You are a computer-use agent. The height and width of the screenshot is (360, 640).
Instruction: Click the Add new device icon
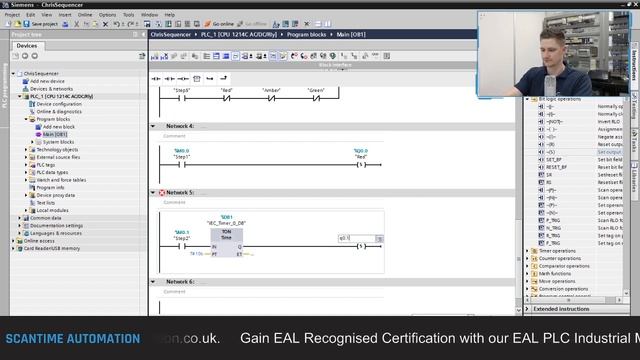(26, 81)
